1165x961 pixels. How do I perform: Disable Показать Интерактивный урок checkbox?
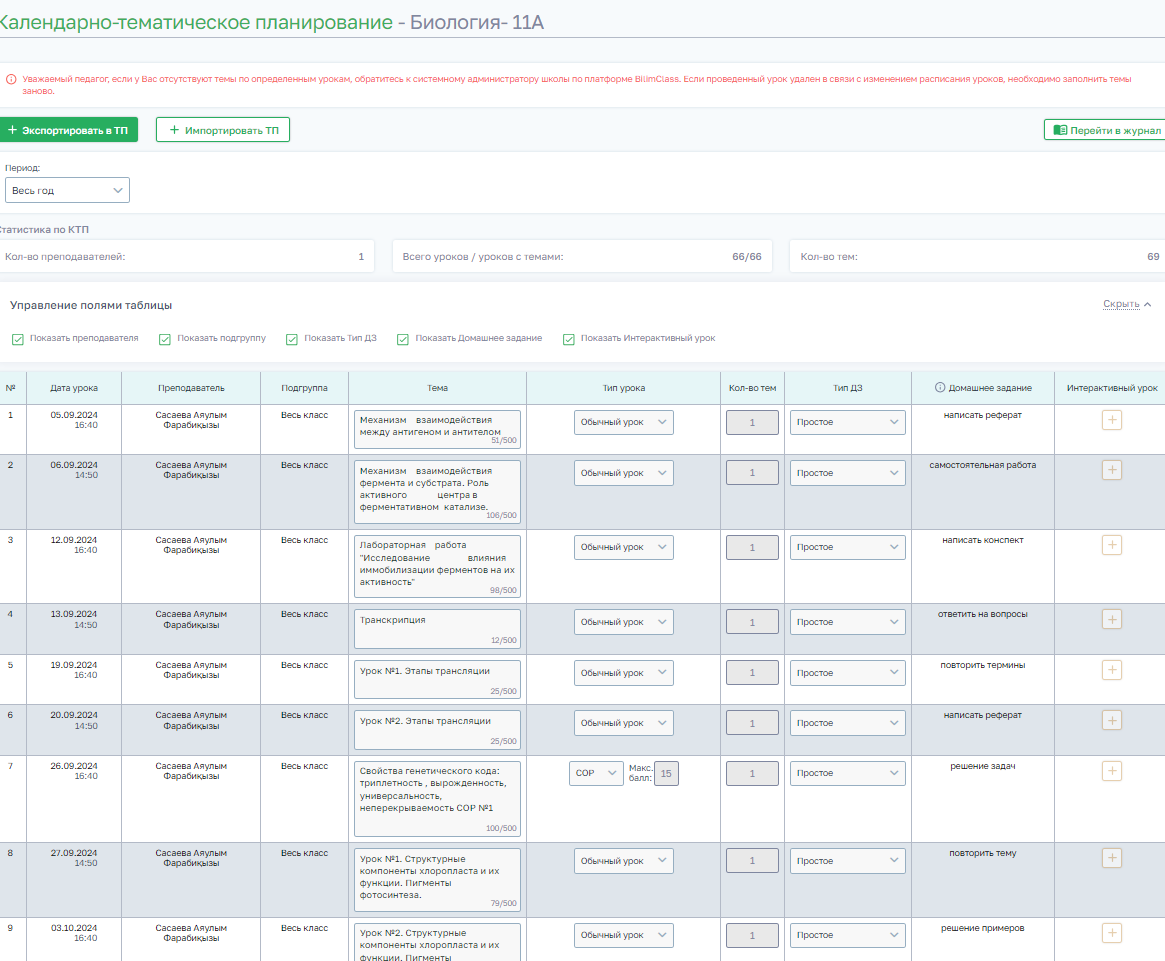569,339
